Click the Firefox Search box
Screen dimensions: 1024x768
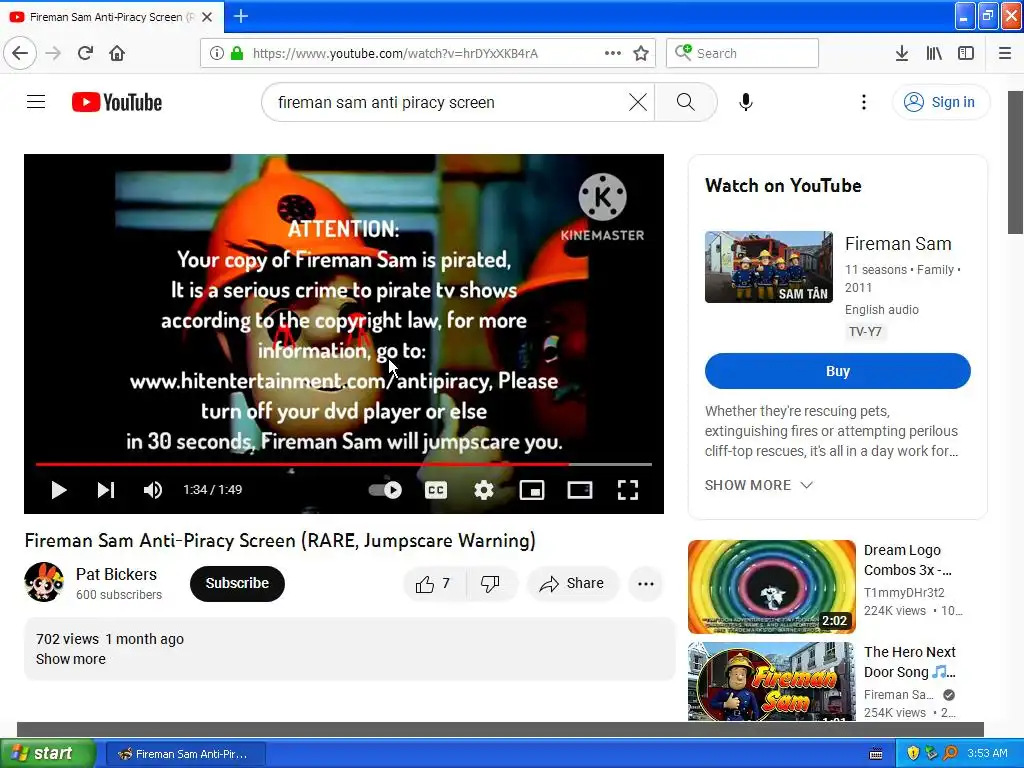[742, 53]
